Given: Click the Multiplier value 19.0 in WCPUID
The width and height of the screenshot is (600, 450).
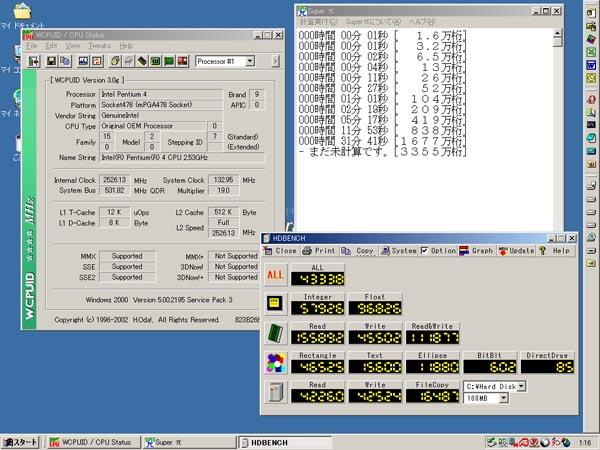Looking at the screenshot, I should coord(223,191).
